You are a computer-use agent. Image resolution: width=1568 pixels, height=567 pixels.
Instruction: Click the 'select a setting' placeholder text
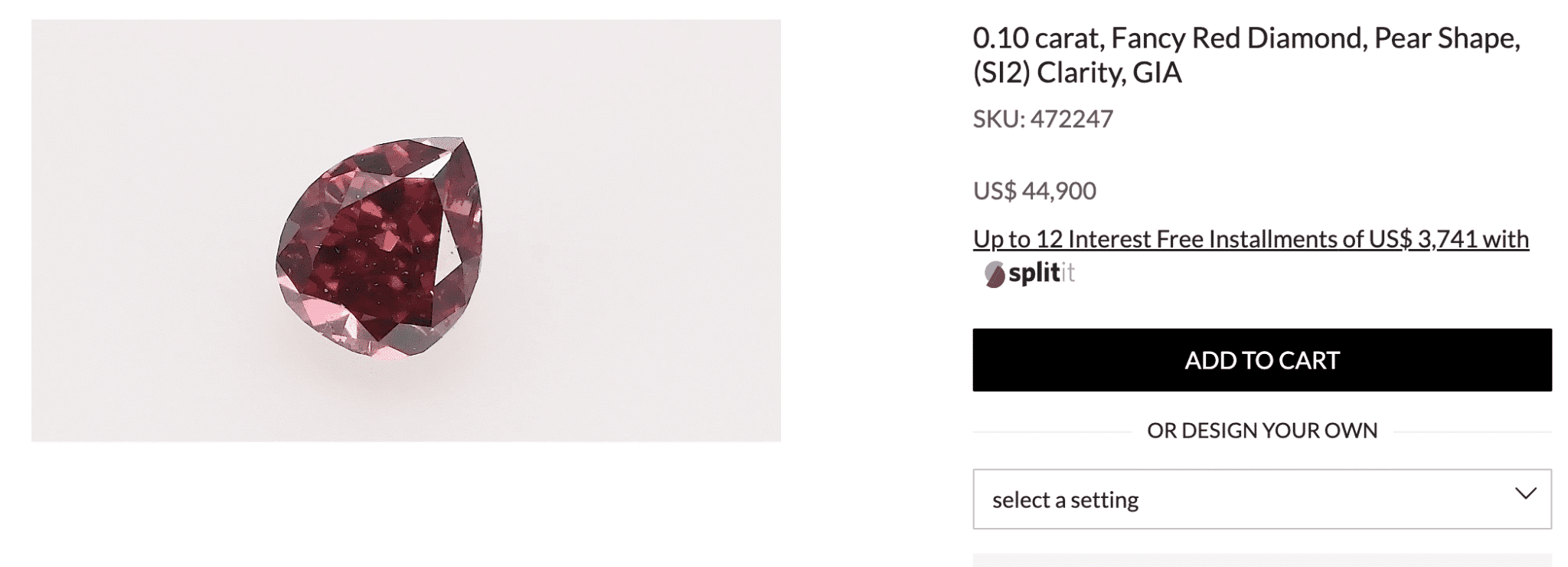click(x=1065, y=500)
